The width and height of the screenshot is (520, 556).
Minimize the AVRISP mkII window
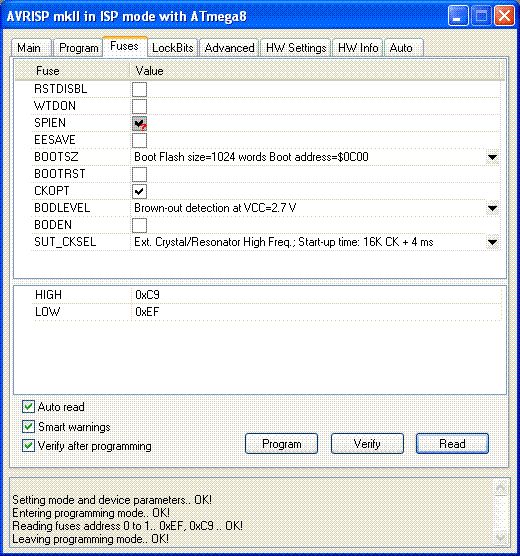click(x=457, y=16)
